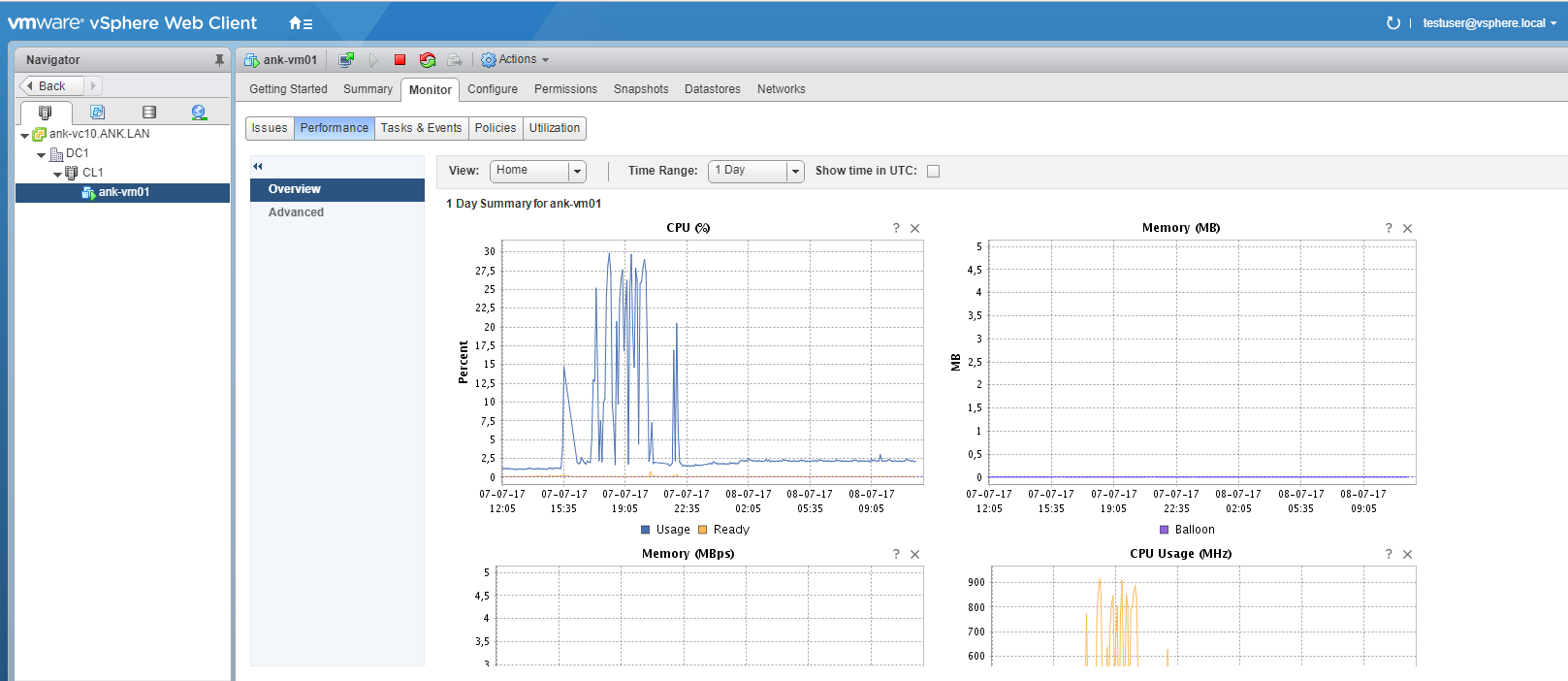Shut down VM with red stop icon

tap(400, 59)
